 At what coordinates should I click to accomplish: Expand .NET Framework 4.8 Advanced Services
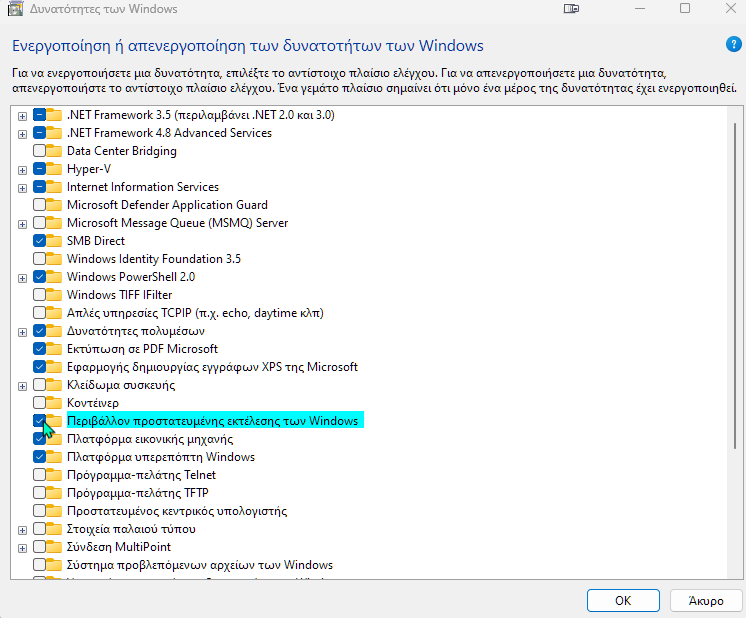point(22,134)
